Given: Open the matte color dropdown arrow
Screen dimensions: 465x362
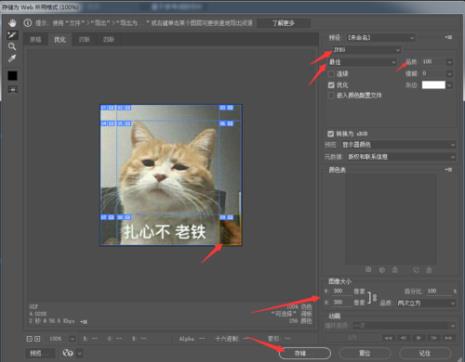Looking at the screenshot, I should [x=449, y=85].
